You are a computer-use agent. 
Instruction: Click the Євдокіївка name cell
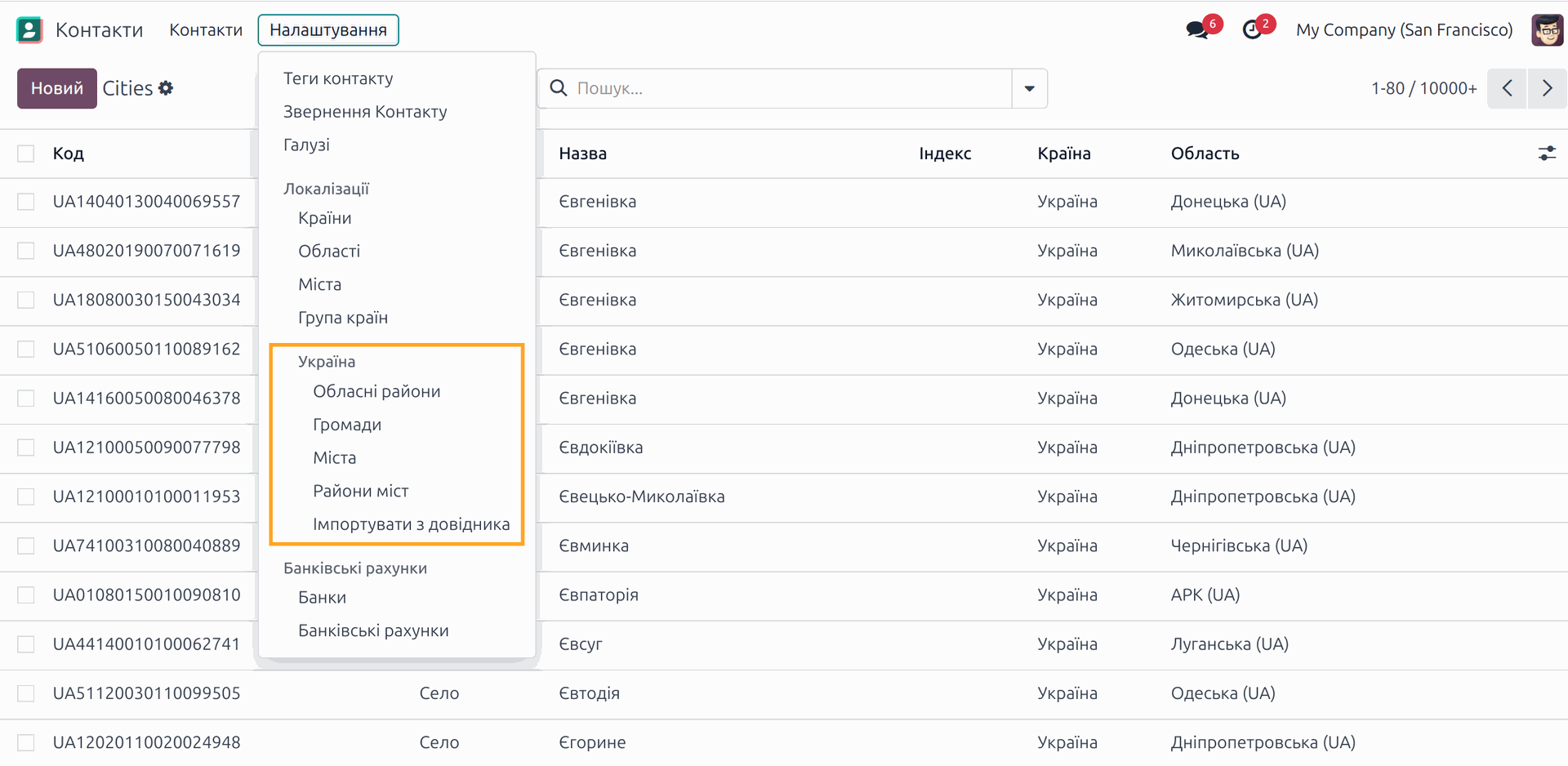600,448
